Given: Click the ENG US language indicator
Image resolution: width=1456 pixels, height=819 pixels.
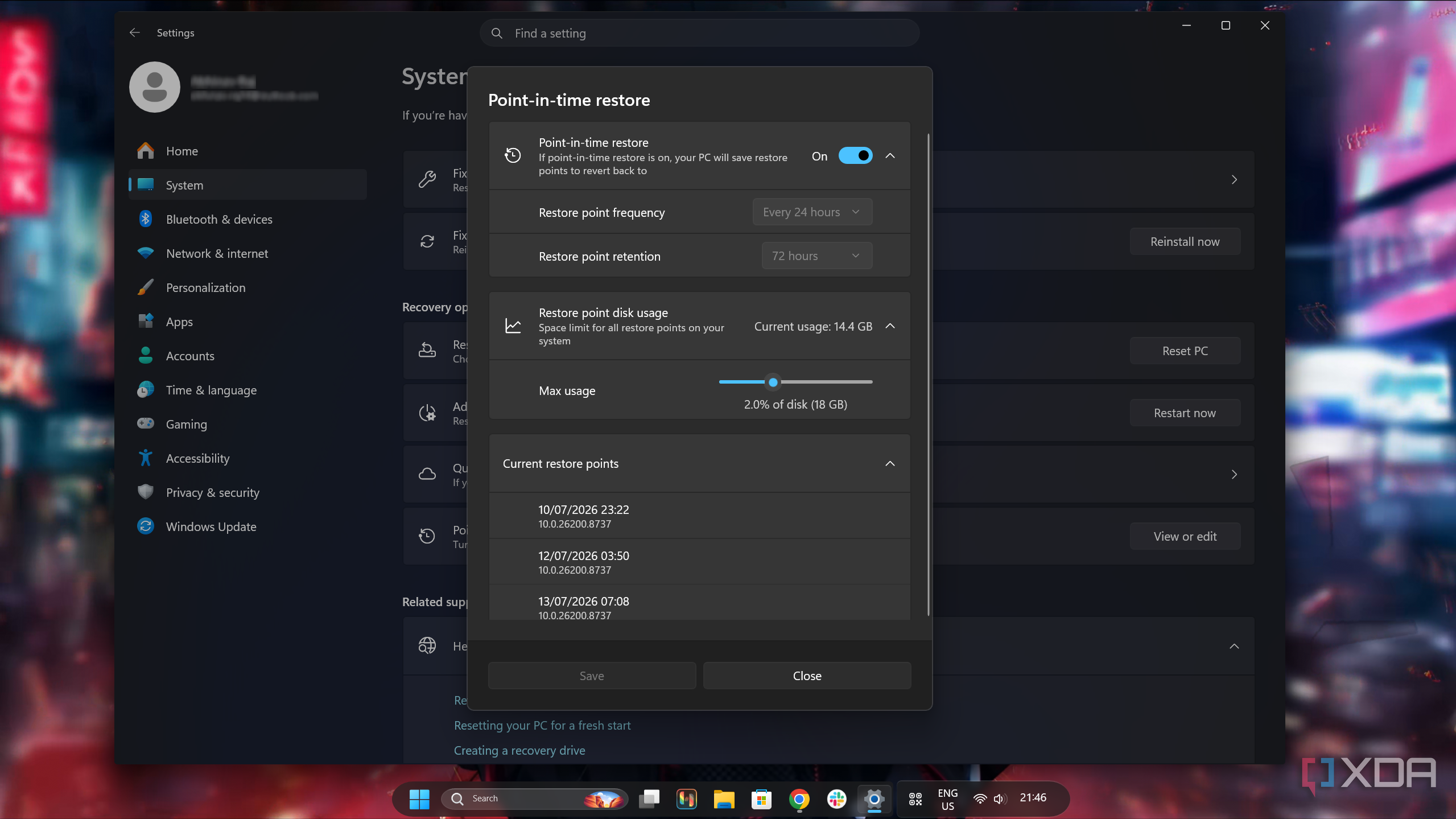Looking at the screenshot, I should 947,799.
